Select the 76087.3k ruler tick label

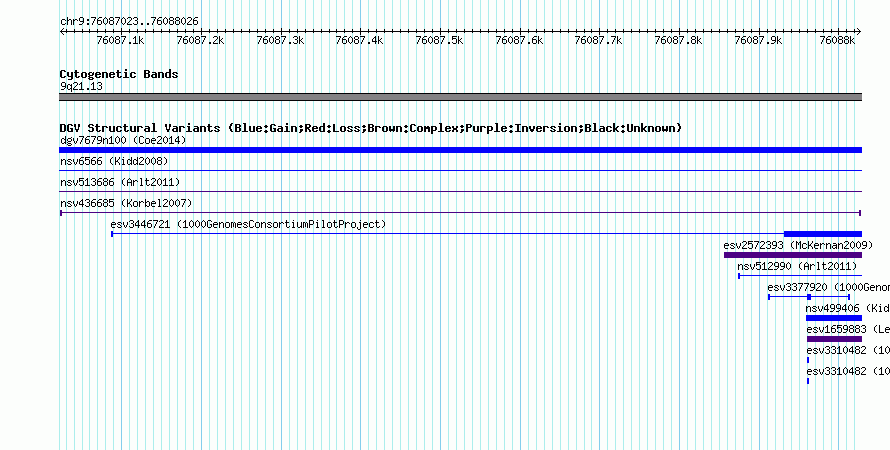coord(280,41)
